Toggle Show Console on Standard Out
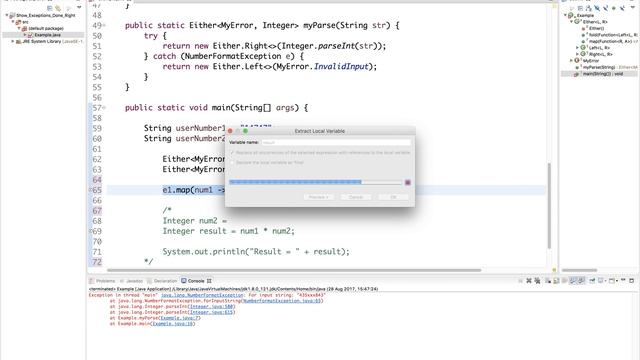 [573, 281]
